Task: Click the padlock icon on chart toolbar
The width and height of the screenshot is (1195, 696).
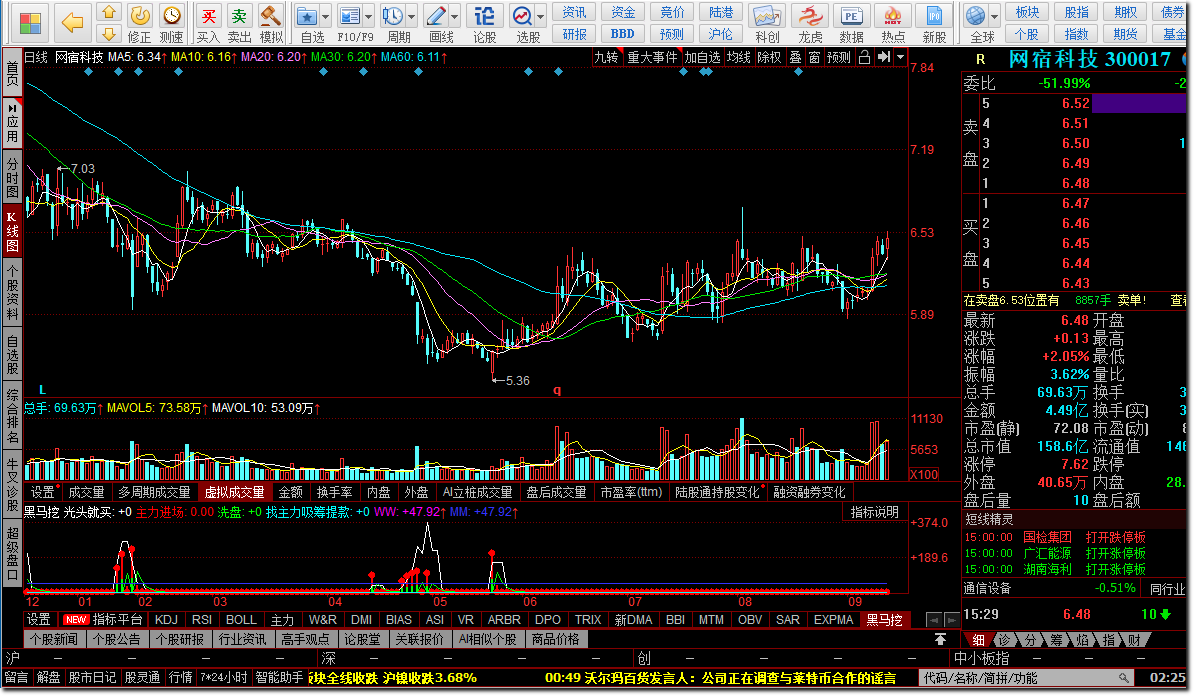Action: pyautogui.click(x=864, y=57)
